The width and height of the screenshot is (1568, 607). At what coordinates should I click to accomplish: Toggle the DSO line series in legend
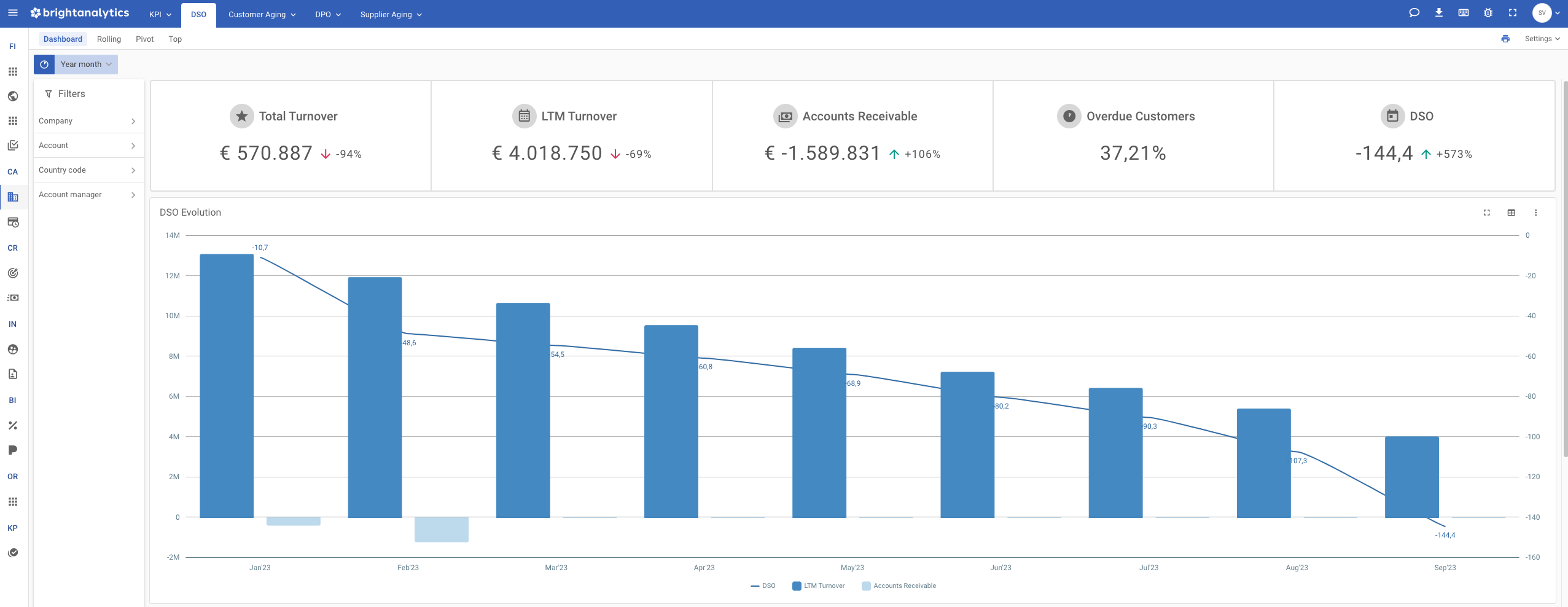[763, 585]
